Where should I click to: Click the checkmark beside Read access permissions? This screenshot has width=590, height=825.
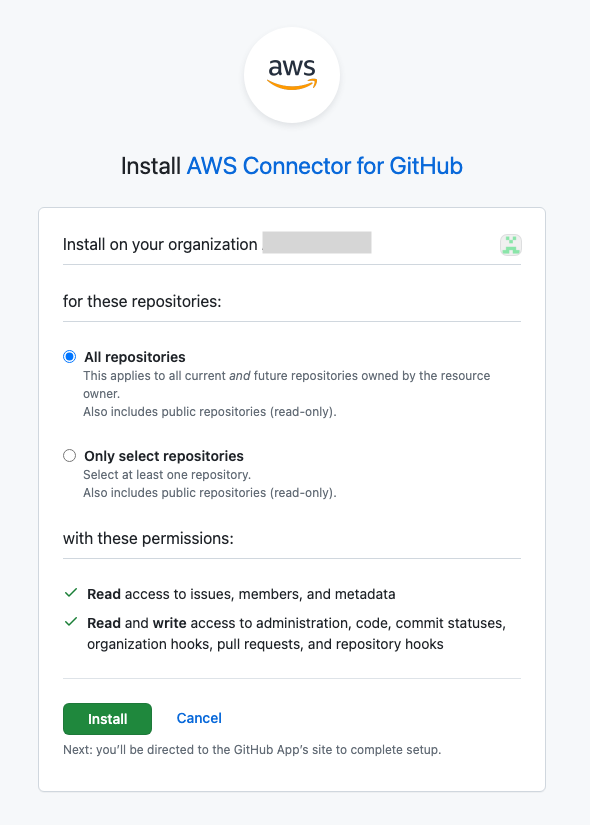pos(69,592)
